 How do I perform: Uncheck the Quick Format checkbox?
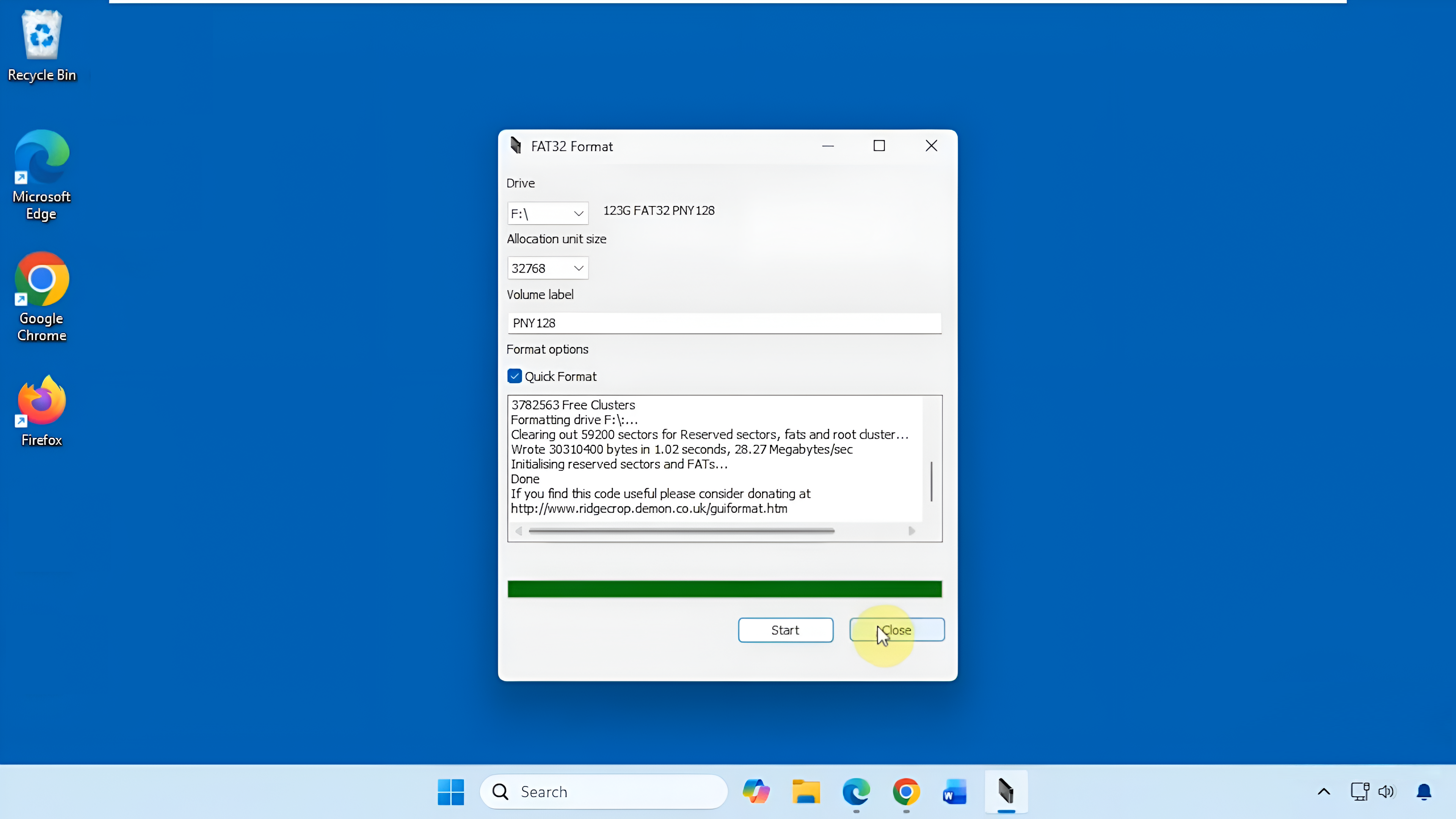pyautogui.click(x=515, y=377)
